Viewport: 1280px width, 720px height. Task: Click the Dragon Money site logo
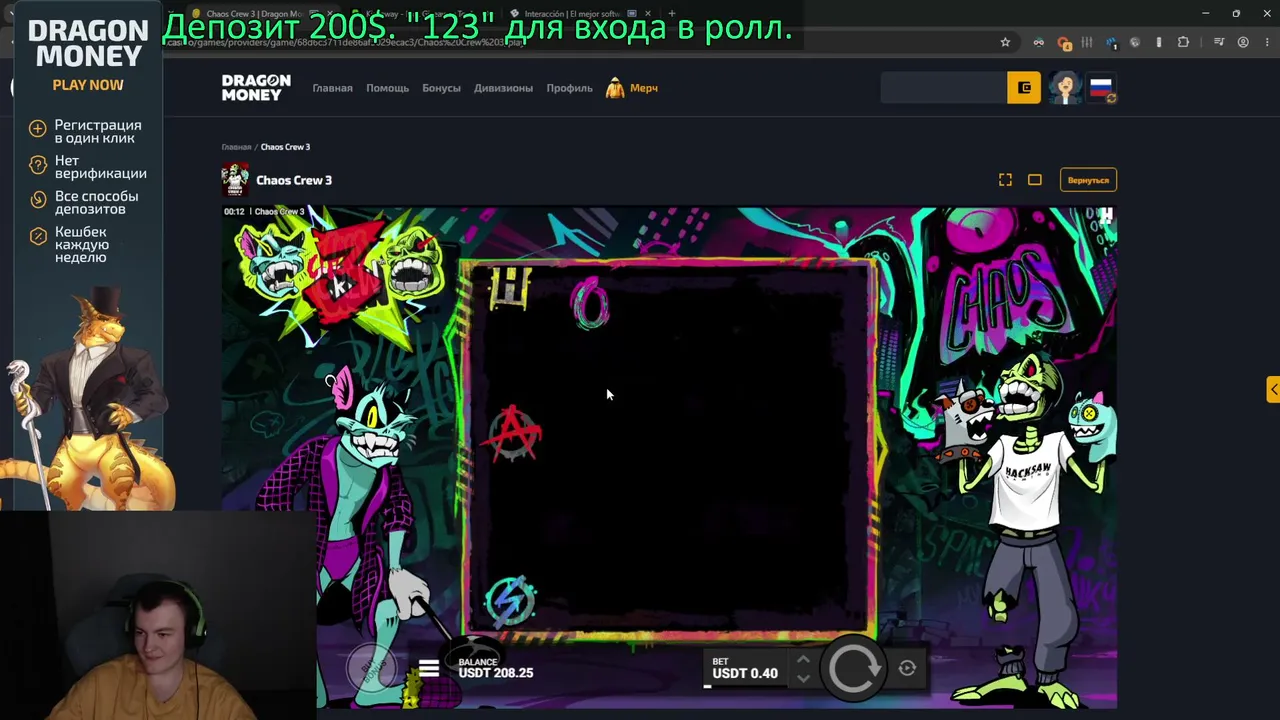pos(256,88)
